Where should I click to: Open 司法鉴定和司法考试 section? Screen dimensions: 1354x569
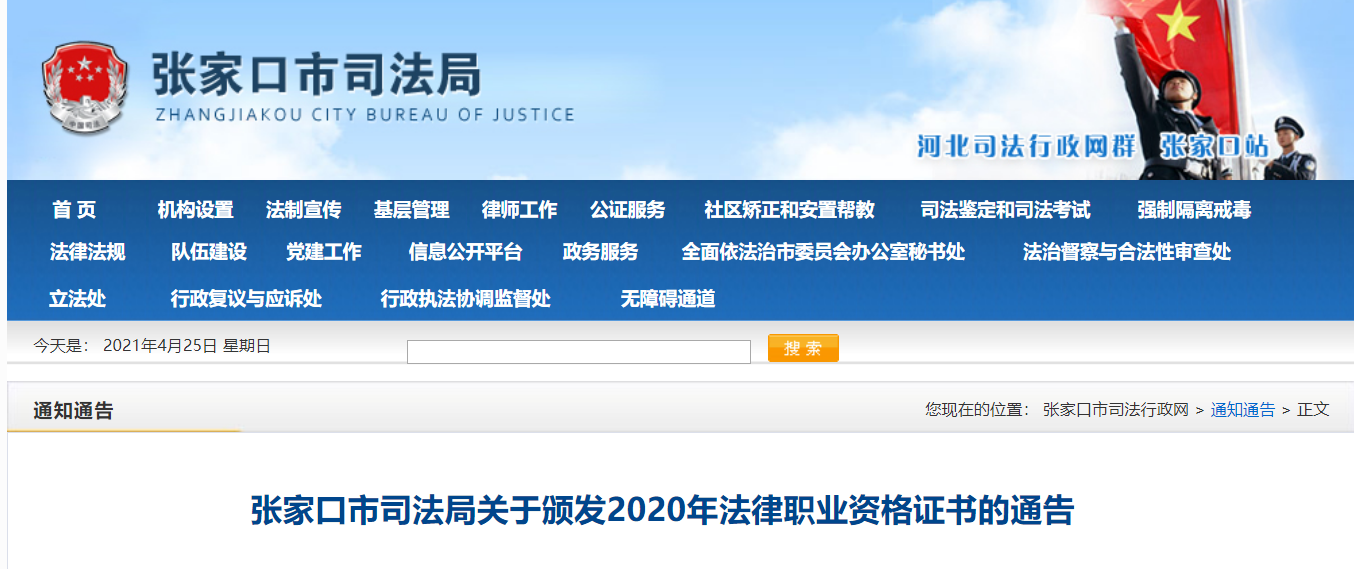click(1005, 210)
